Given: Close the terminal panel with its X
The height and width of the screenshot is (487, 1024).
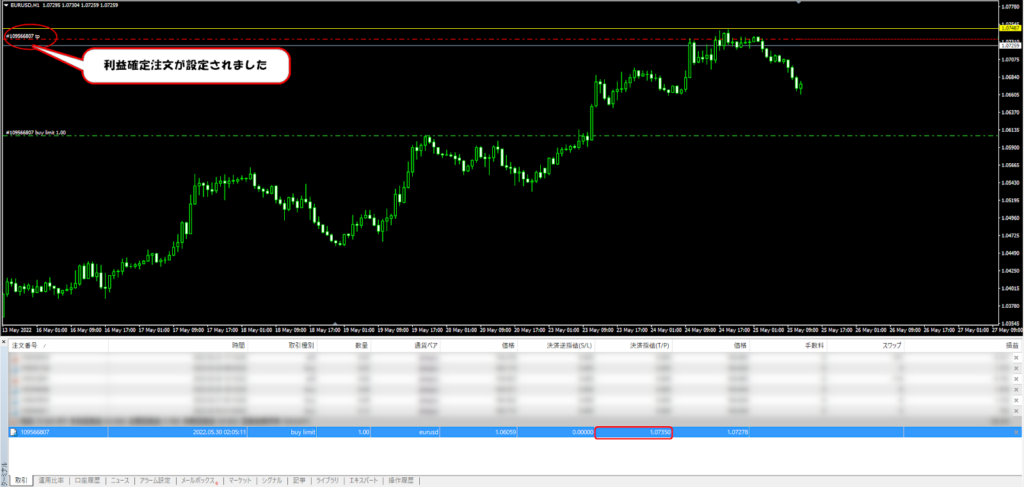Looking at the screenshot, I should [3, 341].
